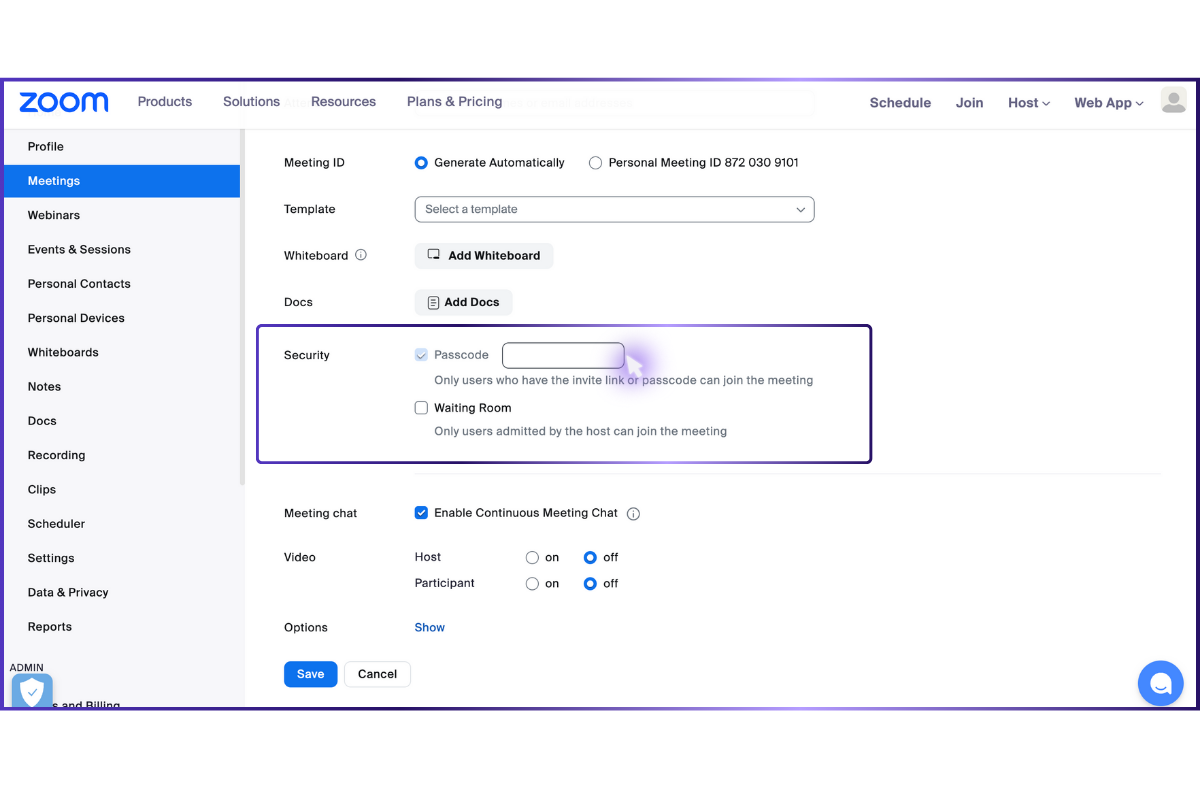
Task: Open Meetings in the sidebar
Action: pyautogui.click(x=121, y=181)
